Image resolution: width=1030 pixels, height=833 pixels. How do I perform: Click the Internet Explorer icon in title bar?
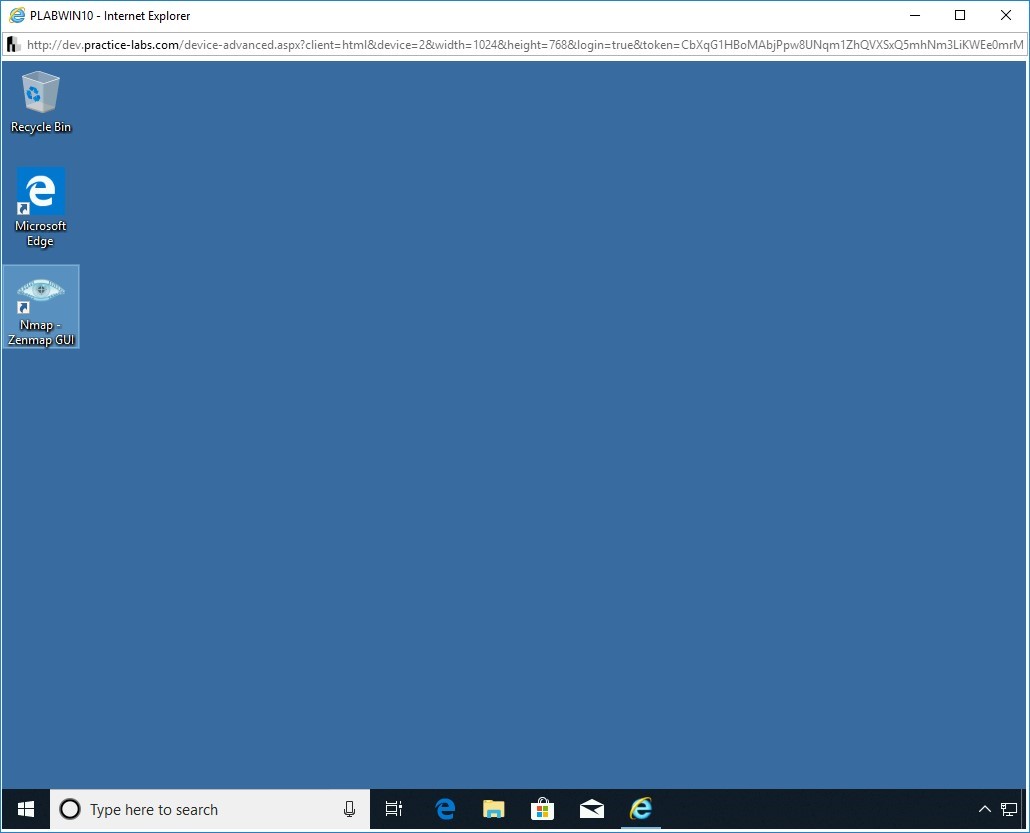[17, 15]
